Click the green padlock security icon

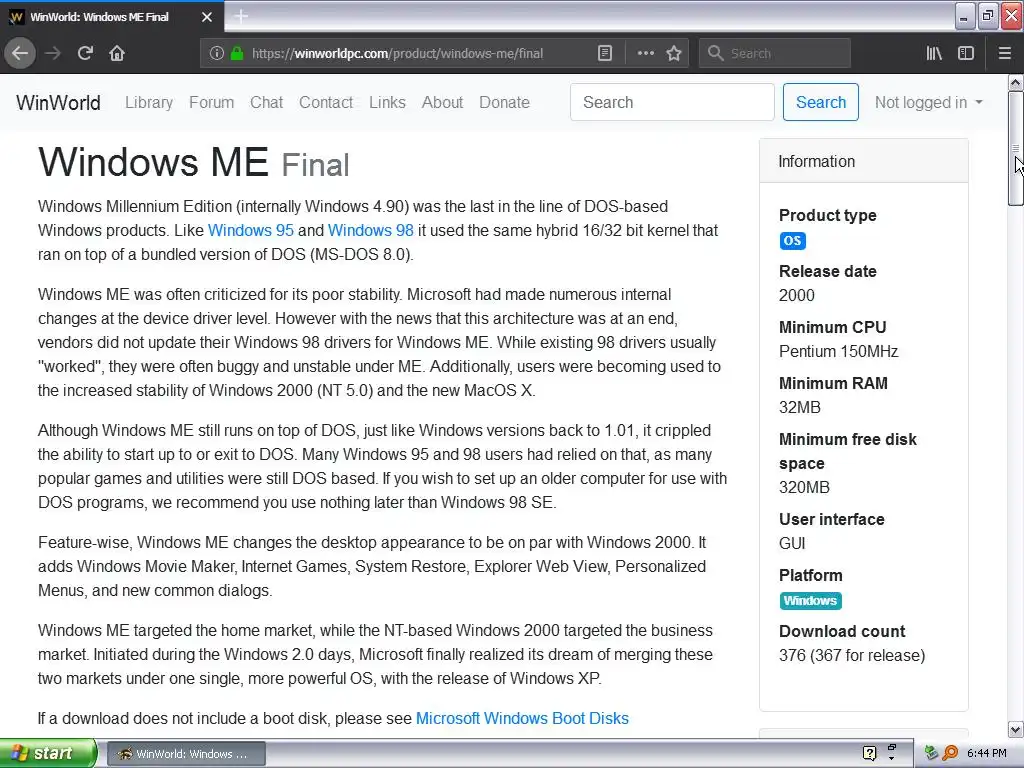[x=237, y=54]
